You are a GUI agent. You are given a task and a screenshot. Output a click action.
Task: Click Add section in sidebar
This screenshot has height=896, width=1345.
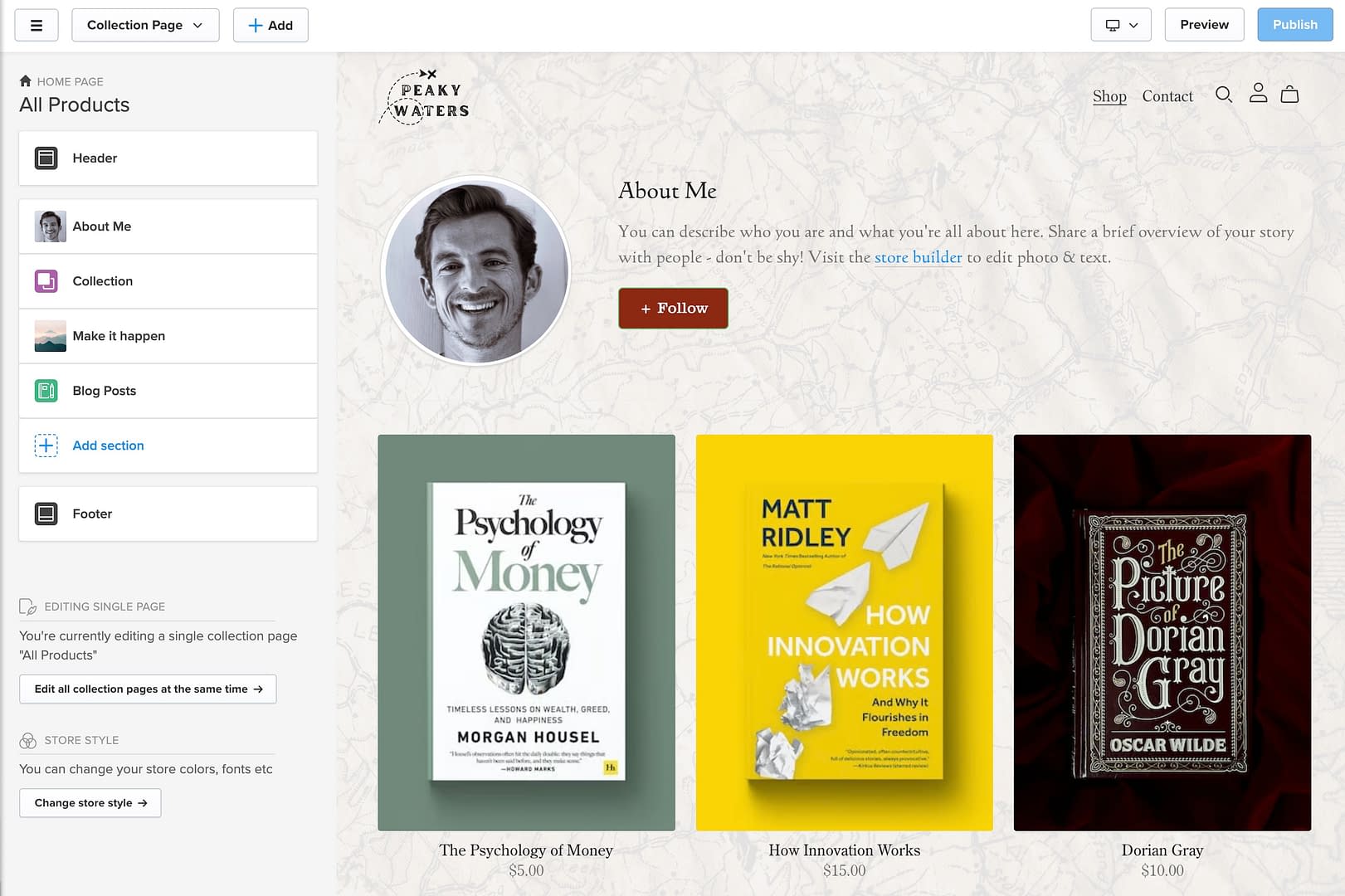click(108, 446)
